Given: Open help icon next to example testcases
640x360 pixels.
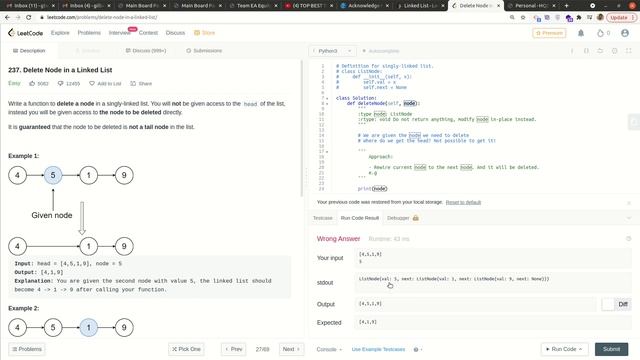Looking at the screenshot, I should 416,349.
